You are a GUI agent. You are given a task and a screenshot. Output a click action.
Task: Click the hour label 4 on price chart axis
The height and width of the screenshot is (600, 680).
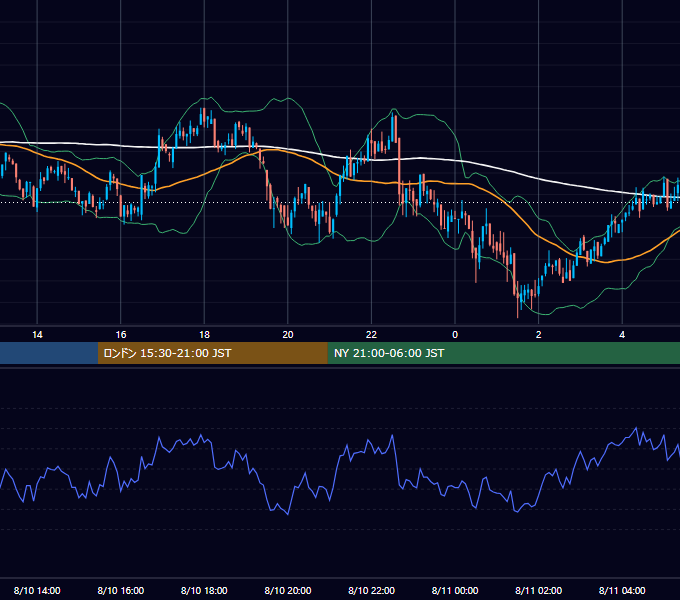pos(622,335)
